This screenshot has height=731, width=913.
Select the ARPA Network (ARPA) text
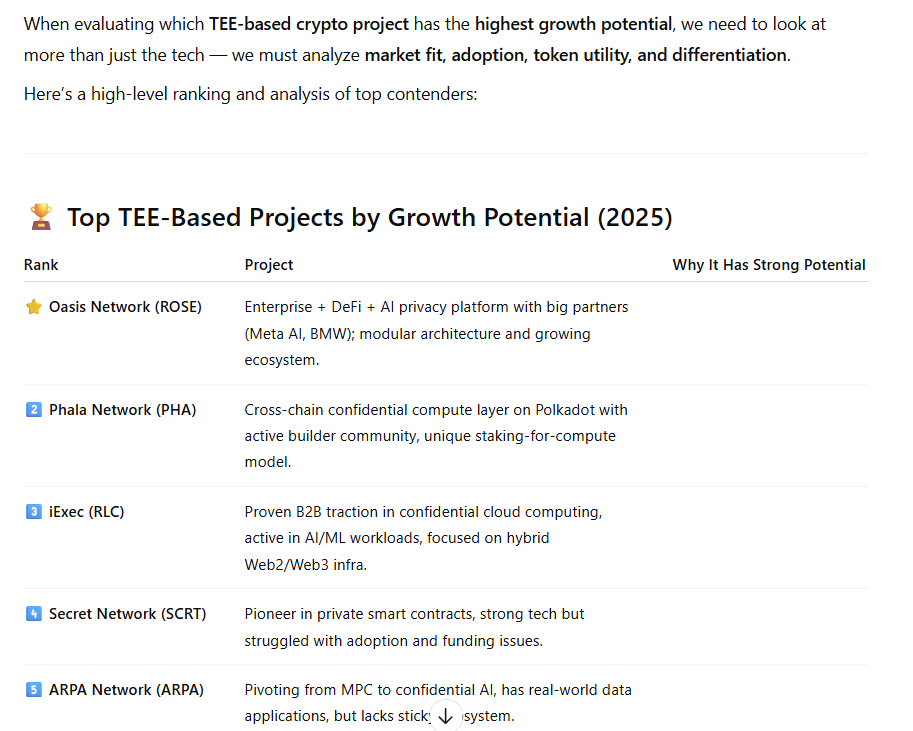pos(126,690)
